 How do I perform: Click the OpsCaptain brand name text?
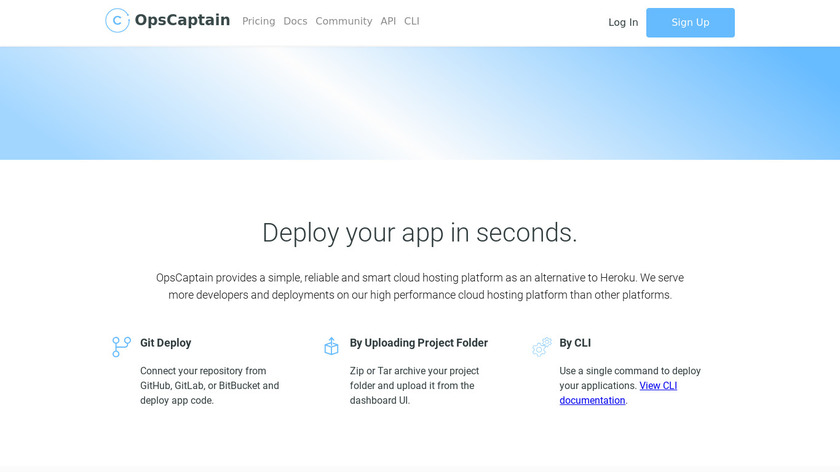[x=182, y=20]
